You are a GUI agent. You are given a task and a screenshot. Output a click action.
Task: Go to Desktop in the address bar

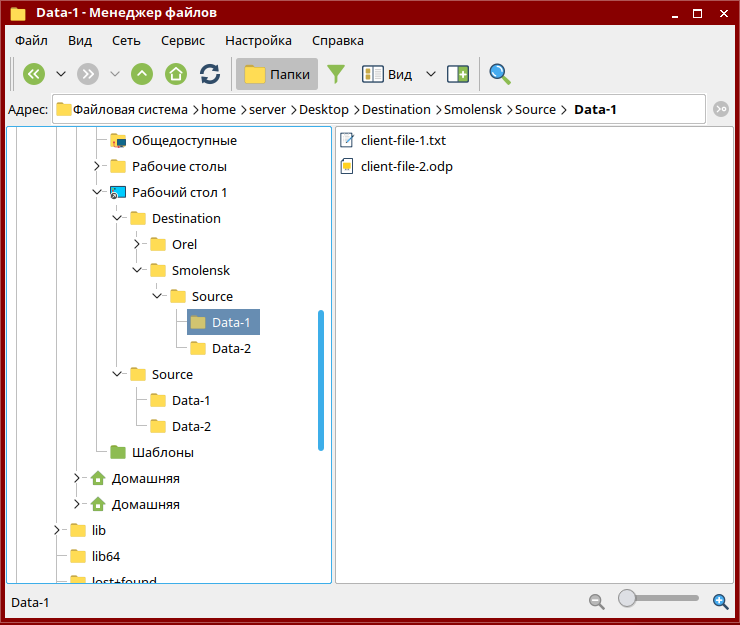[x=324, y=110]
